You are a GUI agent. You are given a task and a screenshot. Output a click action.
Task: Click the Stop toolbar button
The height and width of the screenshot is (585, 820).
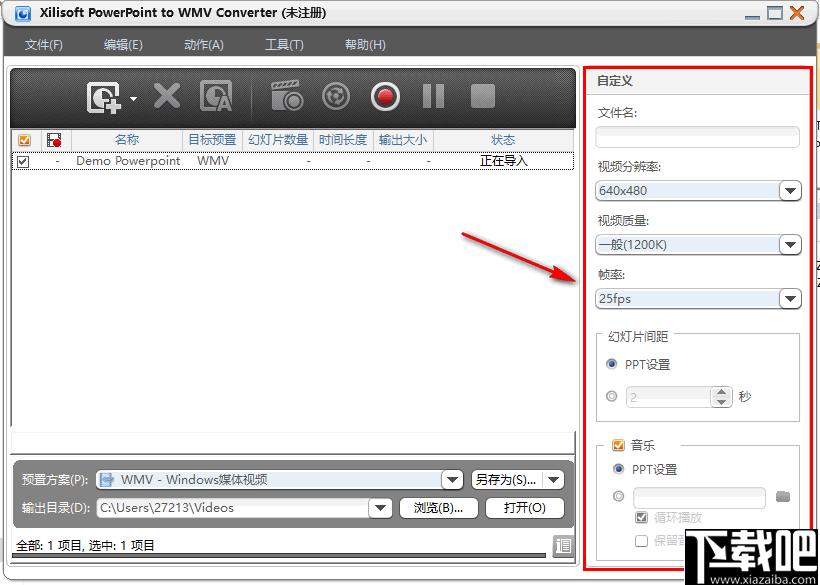482,96
